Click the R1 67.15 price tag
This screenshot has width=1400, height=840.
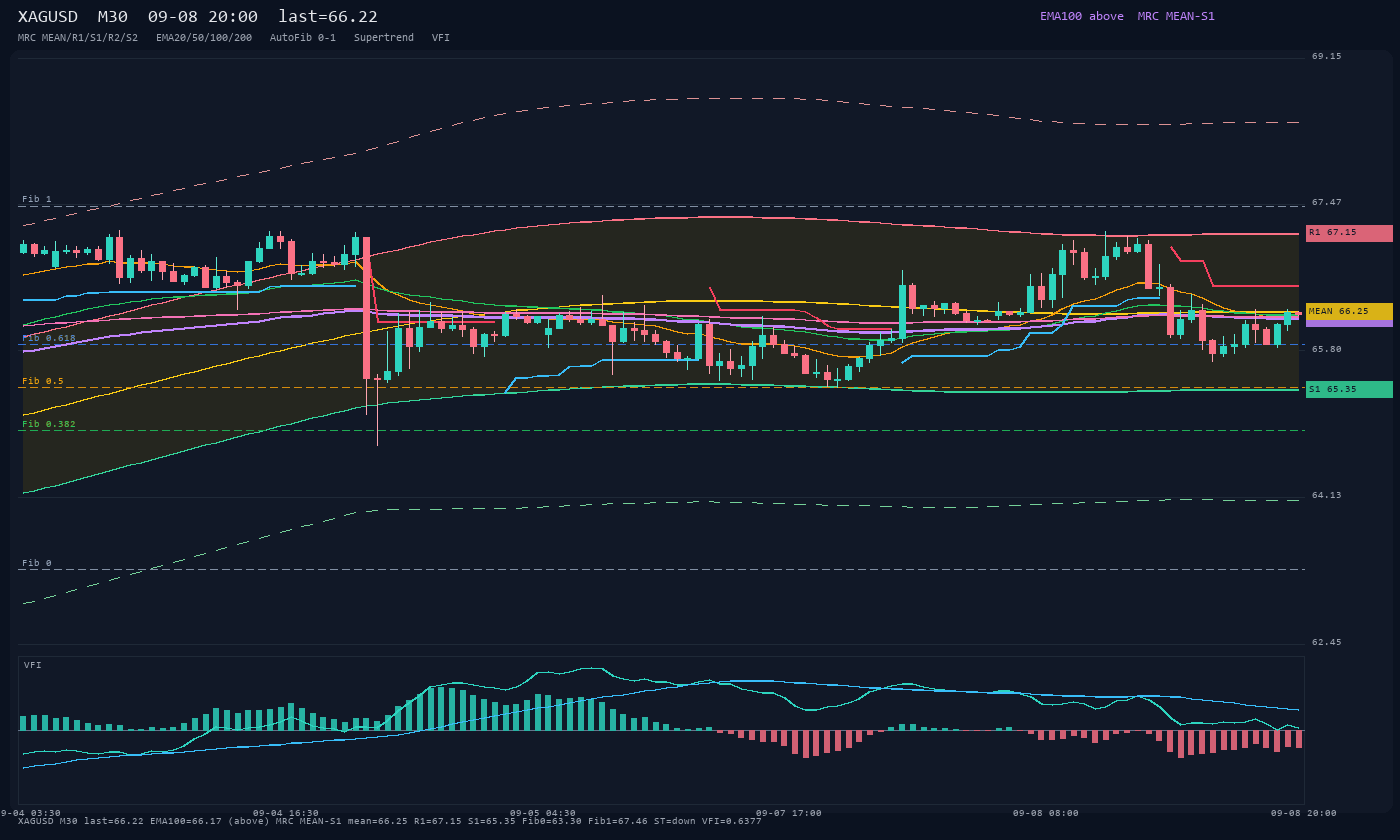click(x=1349, y=233)
